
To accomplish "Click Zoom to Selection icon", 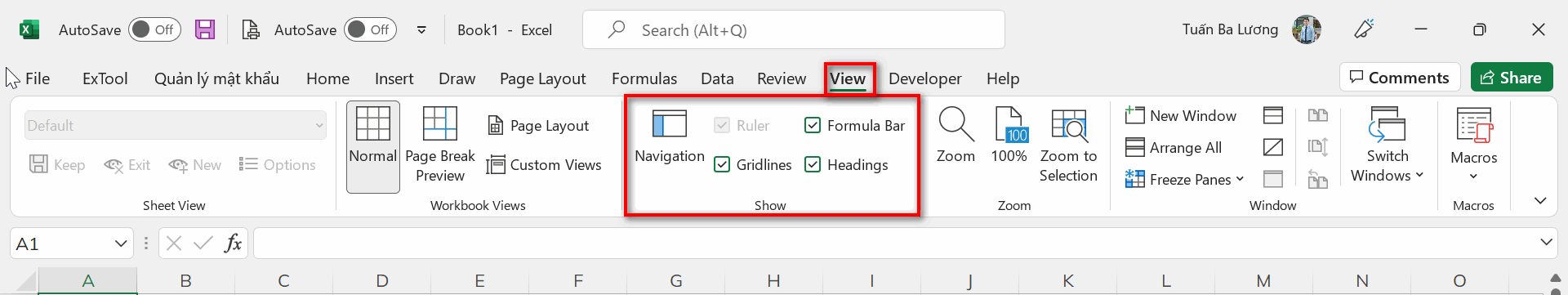I will coord(1068,124).
